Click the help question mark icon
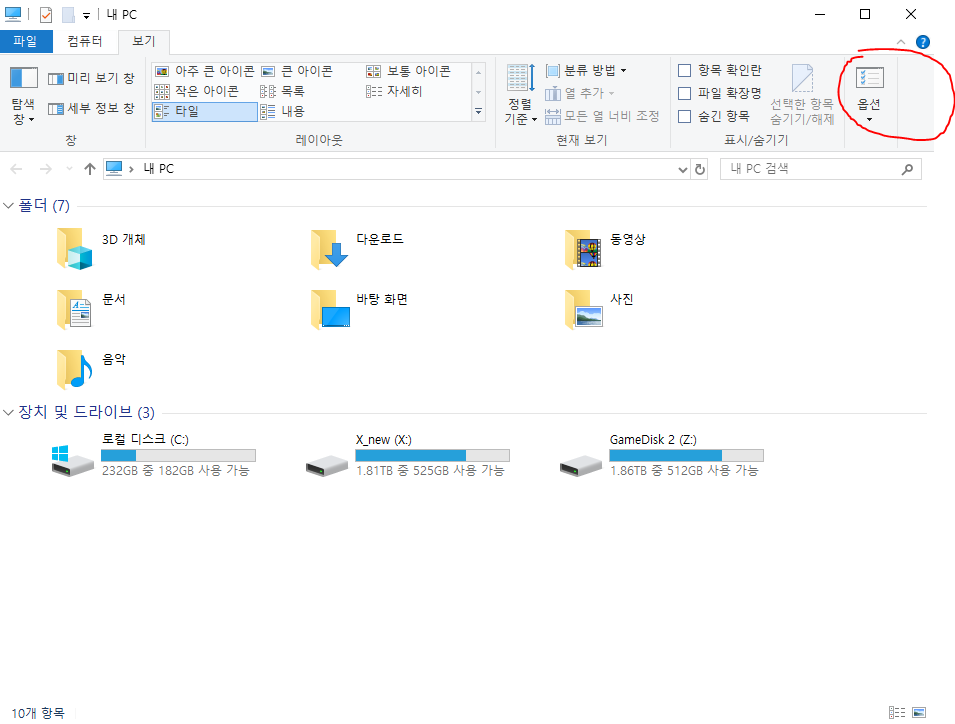955x724 pixels. click(x=923, y=42)
